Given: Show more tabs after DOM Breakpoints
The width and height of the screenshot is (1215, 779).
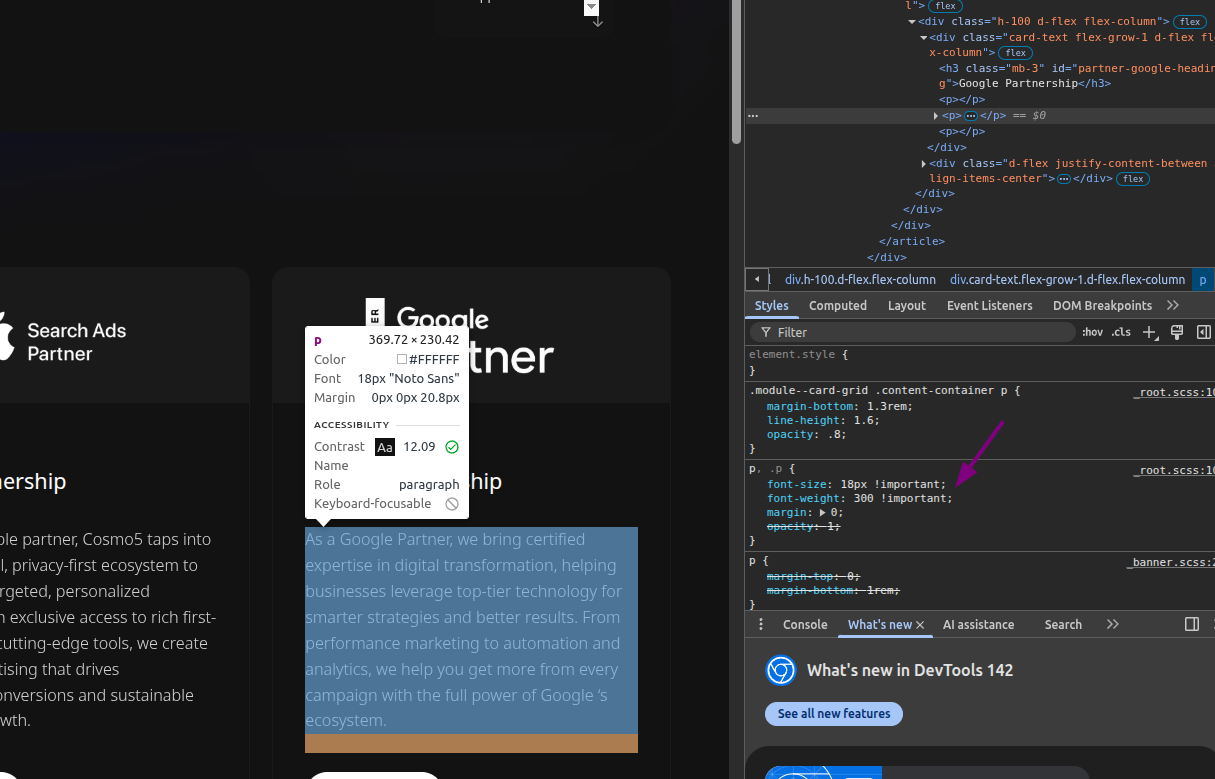Looking at the screenshot, I should click(1173, 305).
